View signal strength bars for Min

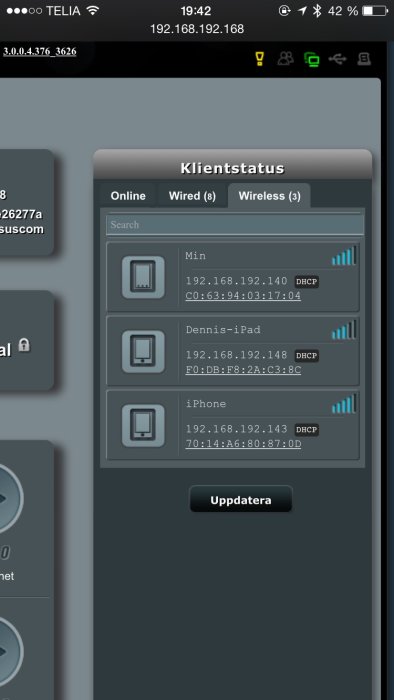point(344,256)
